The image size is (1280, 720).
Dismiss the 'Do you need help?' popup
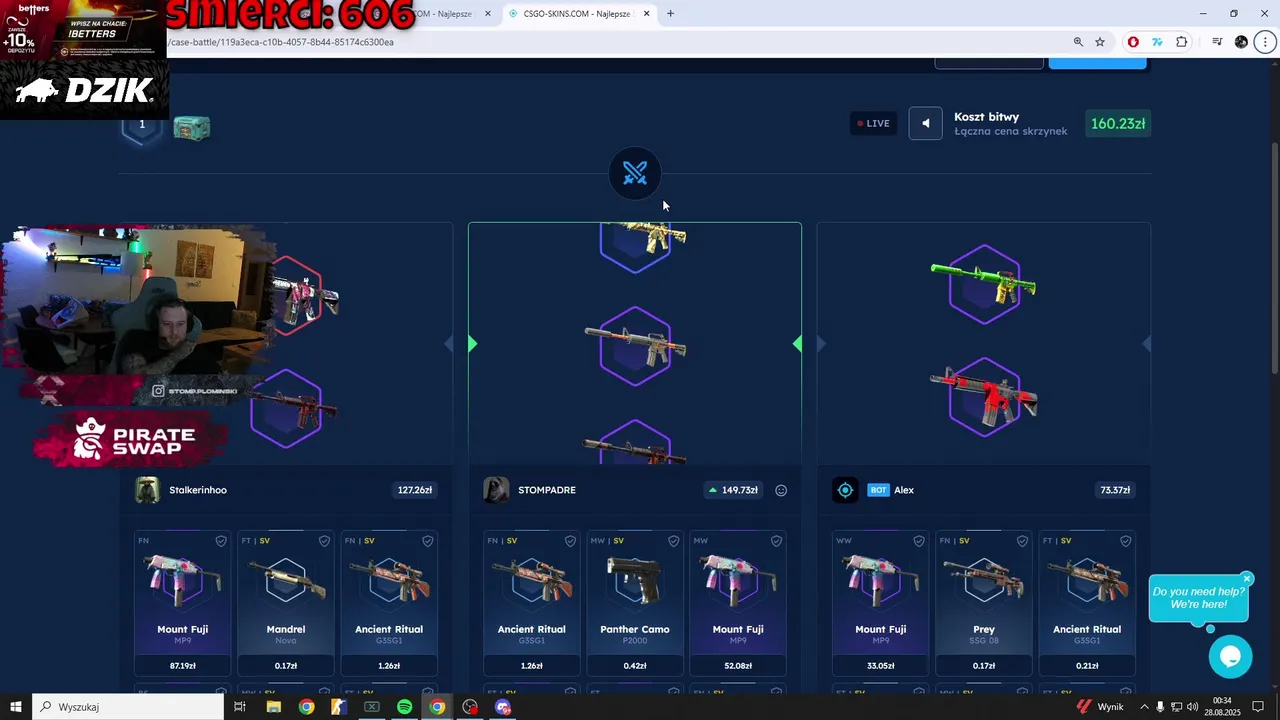(1246, 579)
